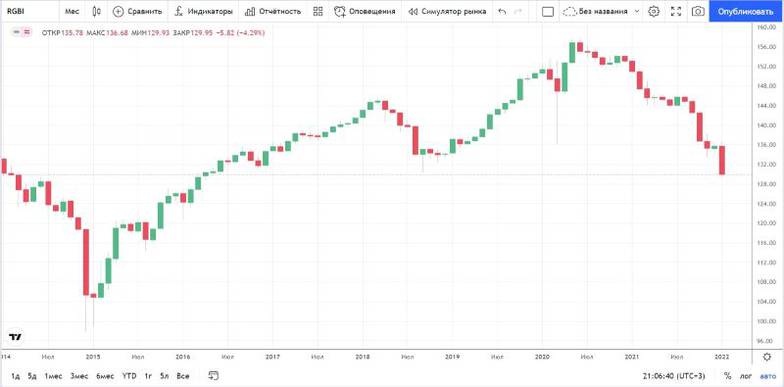Select the 6мес time range
Image resolution: width=784 pixels, height=387 pixels.
pos(106,376)
